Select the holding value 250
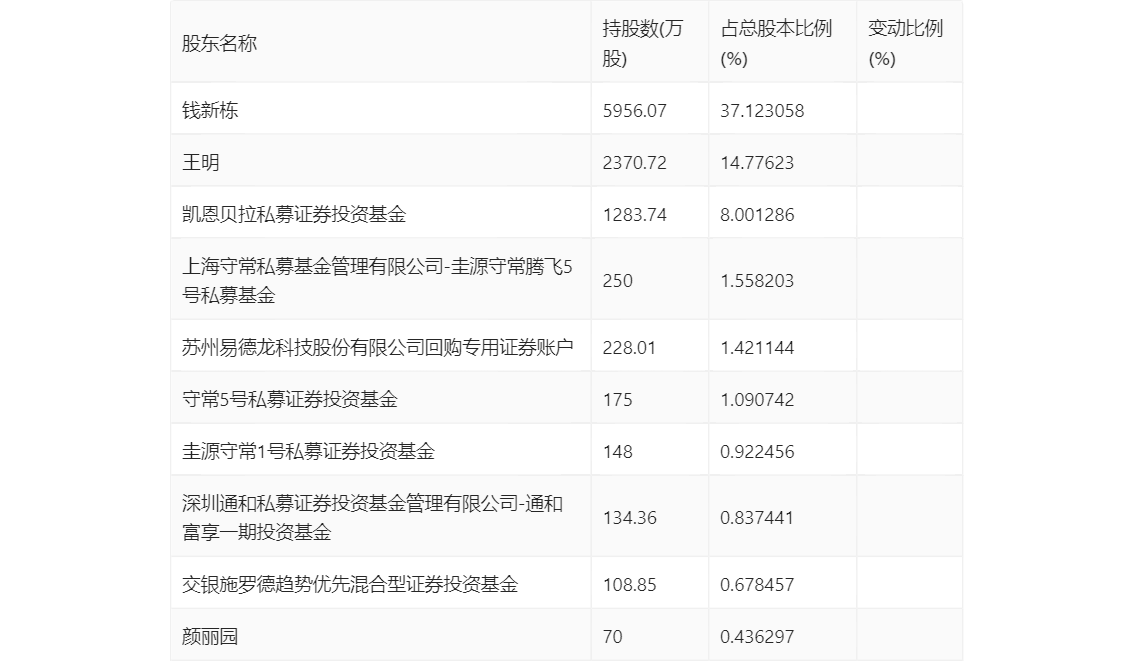1134x661 pixels. [617, 281]
